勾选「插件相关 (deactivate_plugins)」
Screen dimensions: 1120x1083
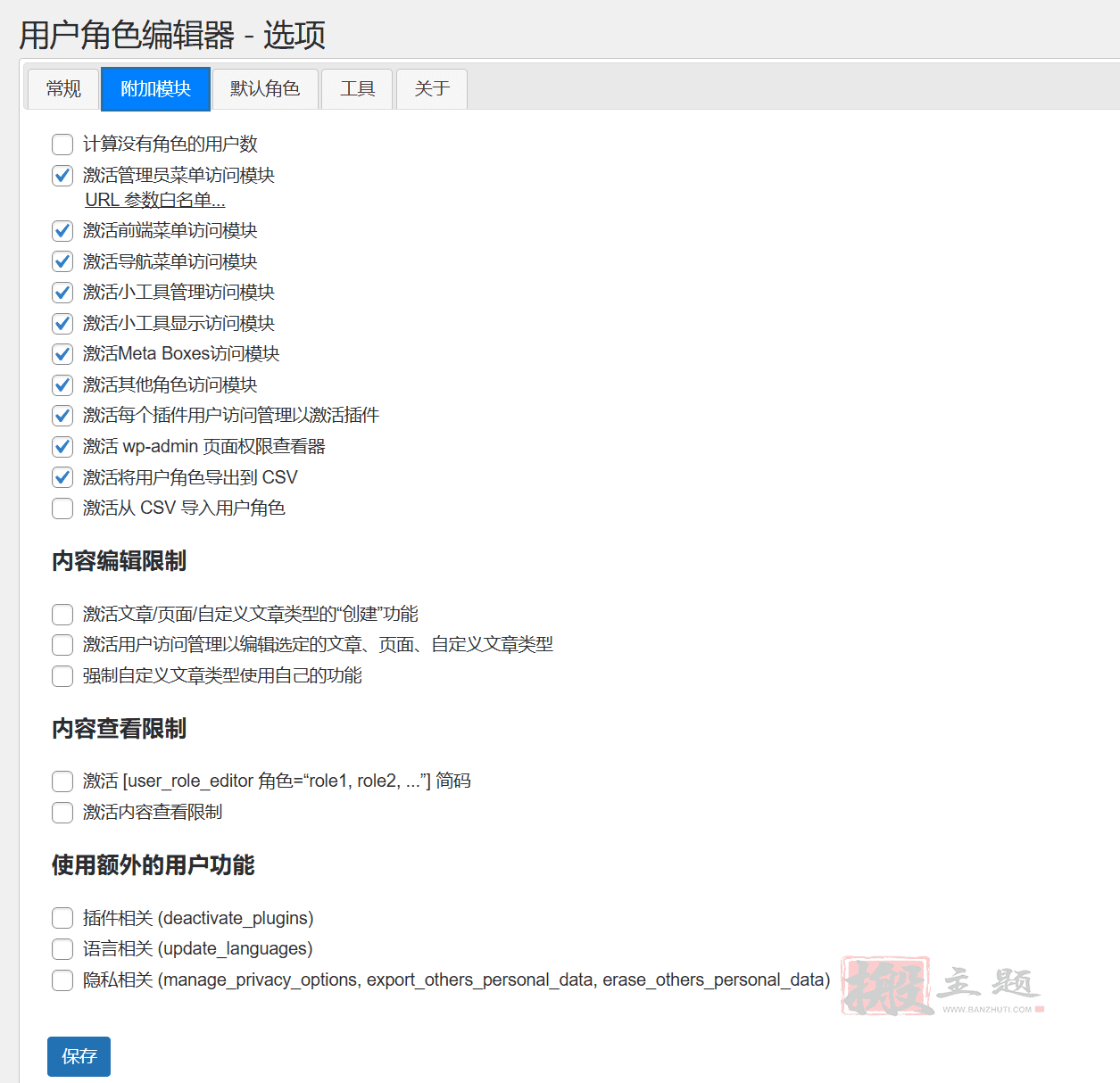click(x=62, y=918)
